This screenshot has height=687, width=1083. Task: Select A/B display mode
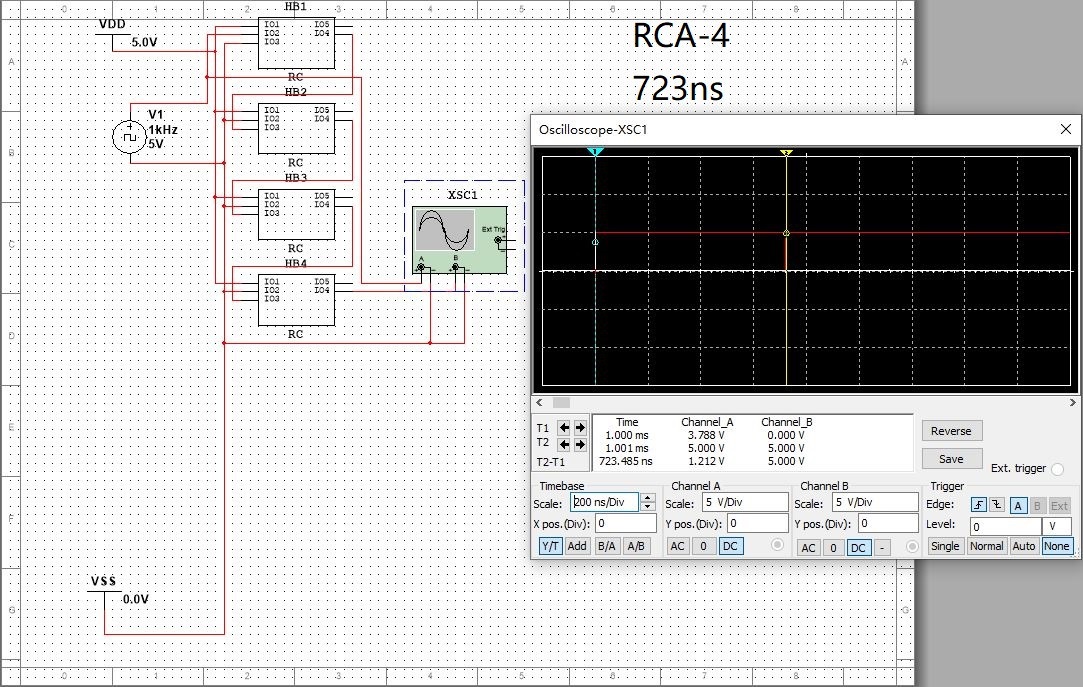[635, 546]
